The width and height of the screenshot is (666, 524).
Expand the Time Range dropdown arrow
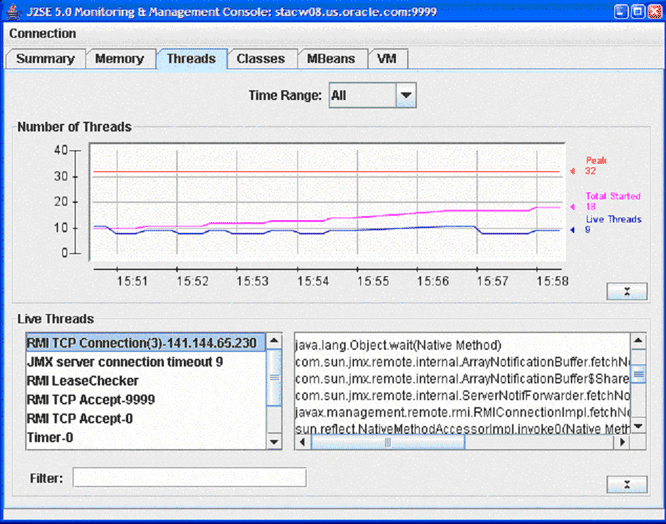pos(405,96)
